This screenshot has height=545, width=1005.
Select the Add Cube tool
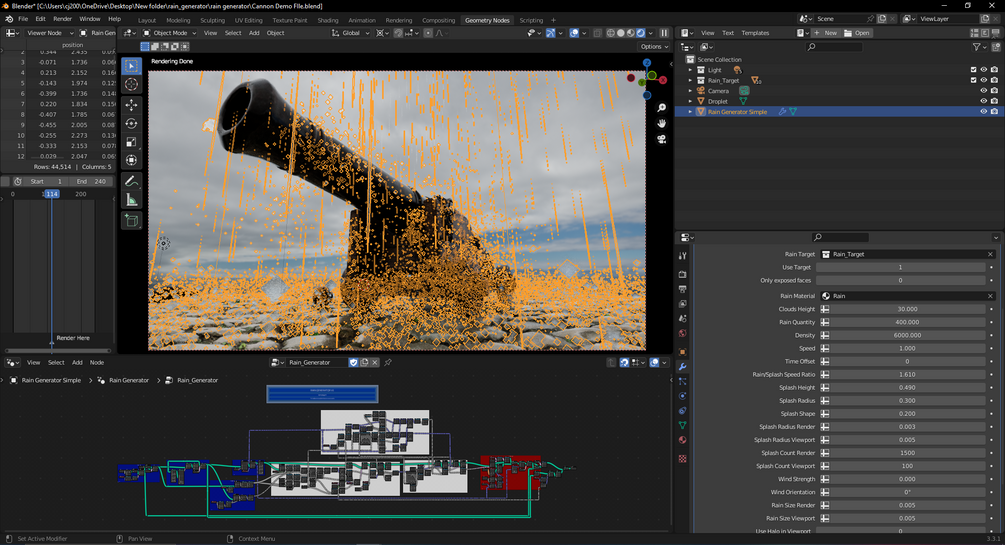[x=131, y=220]
